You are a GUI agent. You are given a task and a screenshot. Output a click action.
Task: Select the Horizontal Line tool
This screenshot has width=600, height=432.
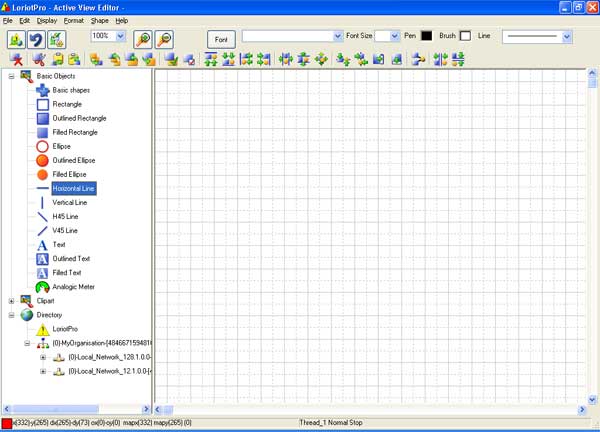[74, 188]
